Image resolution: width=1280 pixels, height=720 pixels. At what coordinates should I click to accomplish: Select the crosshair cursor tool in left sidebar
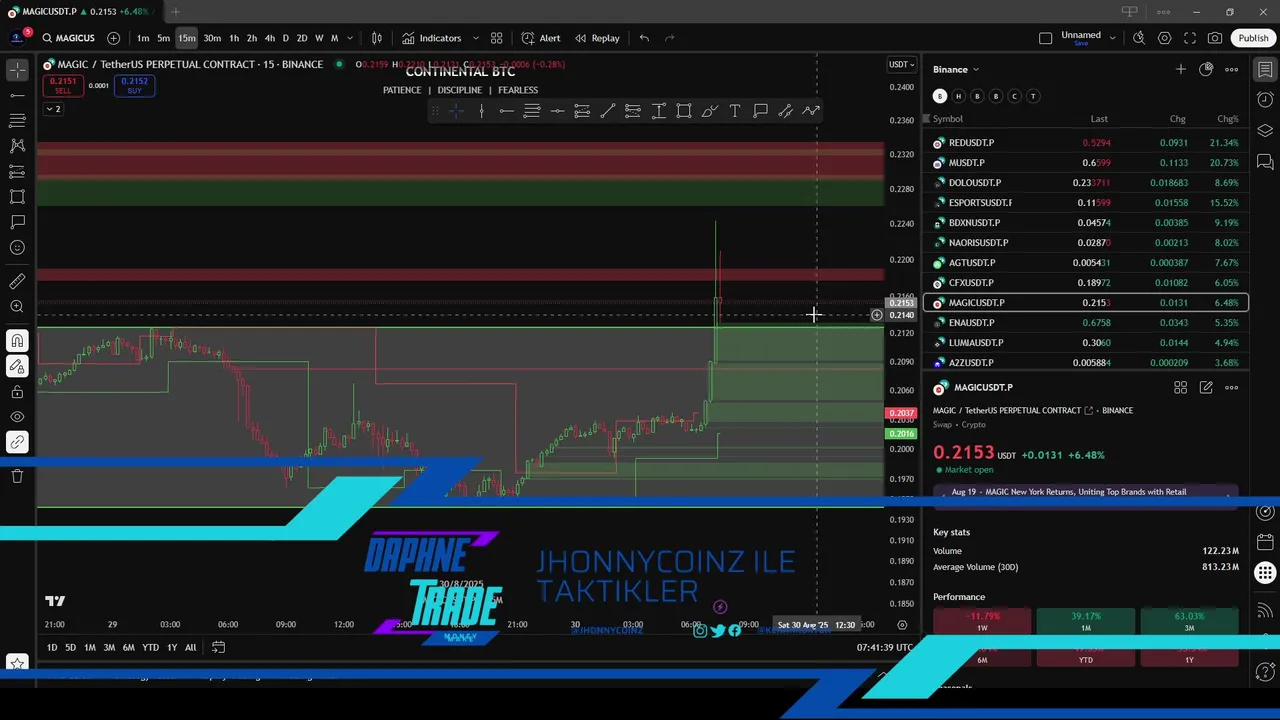click(17, 70)
